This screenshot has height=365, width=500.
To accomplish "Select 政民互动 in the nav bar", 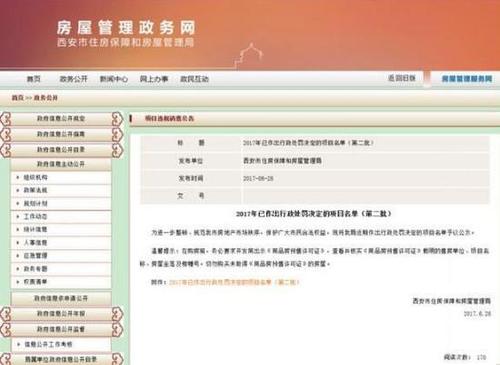I will pyautogui.click(x=194, y=79).
